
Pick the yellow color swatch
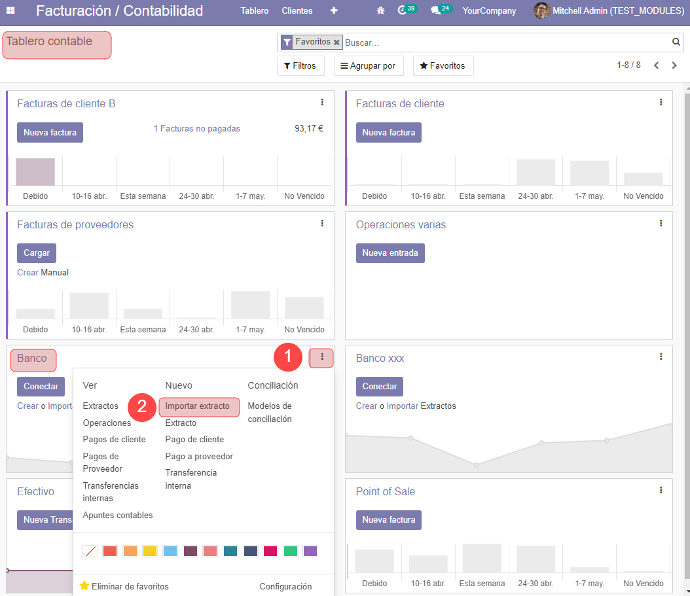coord(150,551)
